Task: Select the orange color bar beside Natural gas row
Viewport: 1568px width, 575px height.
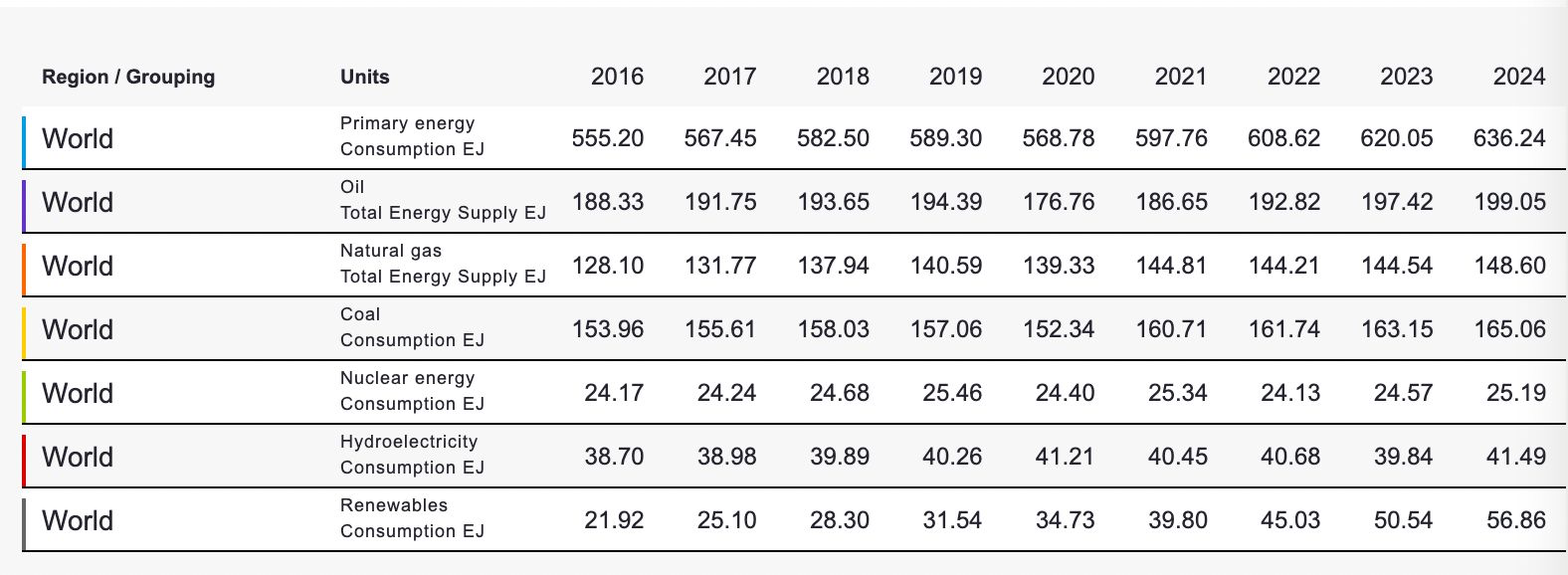Action: tap(24, 266)
